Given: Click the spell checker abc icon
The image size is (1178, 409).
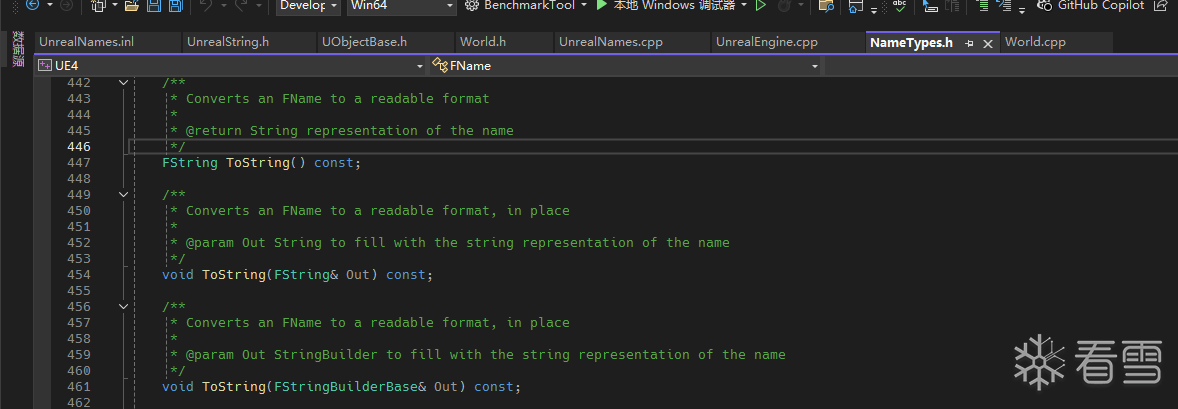Looking at the screenshot, I should coord(899,6).
